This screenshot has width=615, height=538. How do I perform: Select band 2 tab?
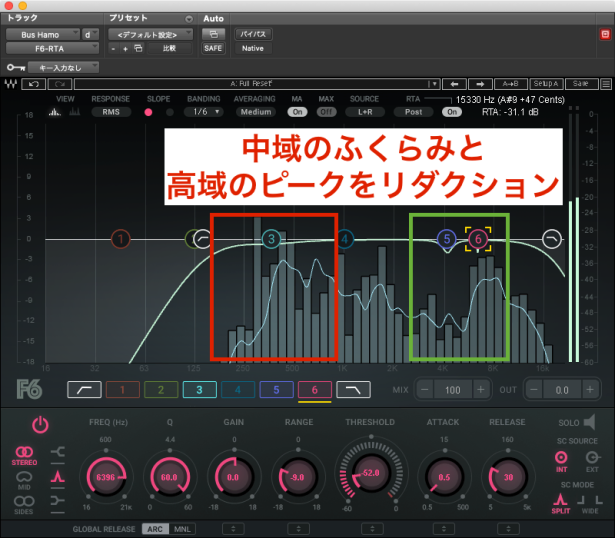tap(161, 390)
